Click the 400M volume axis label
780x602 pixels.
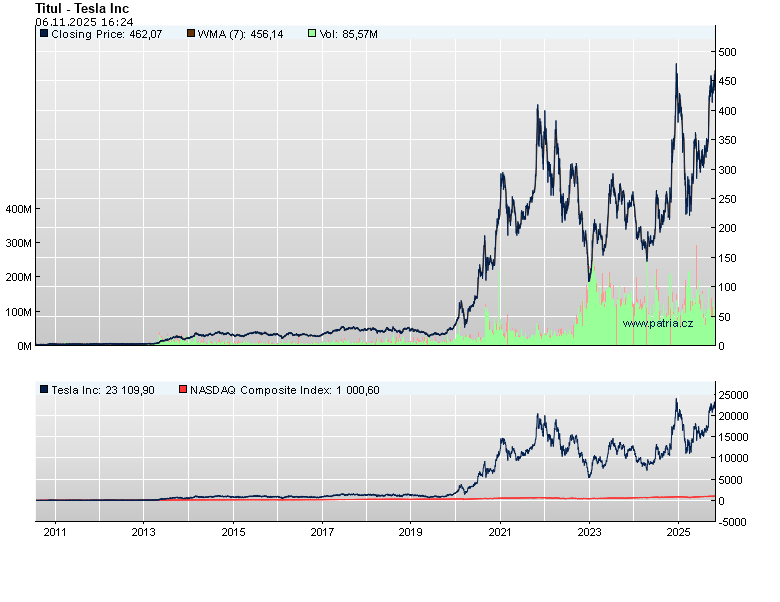19,209
